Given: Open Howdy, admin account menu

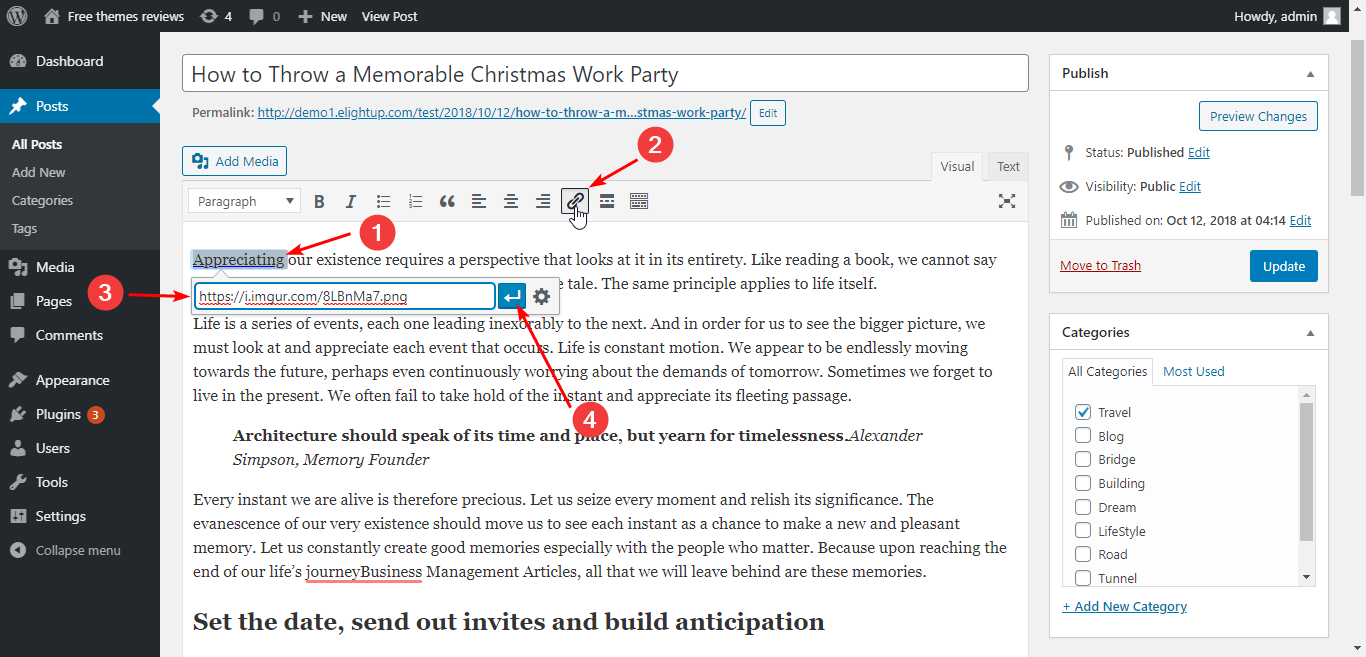Looking at the screenshot, I should pyautogui.click(x=1287, y=16).
